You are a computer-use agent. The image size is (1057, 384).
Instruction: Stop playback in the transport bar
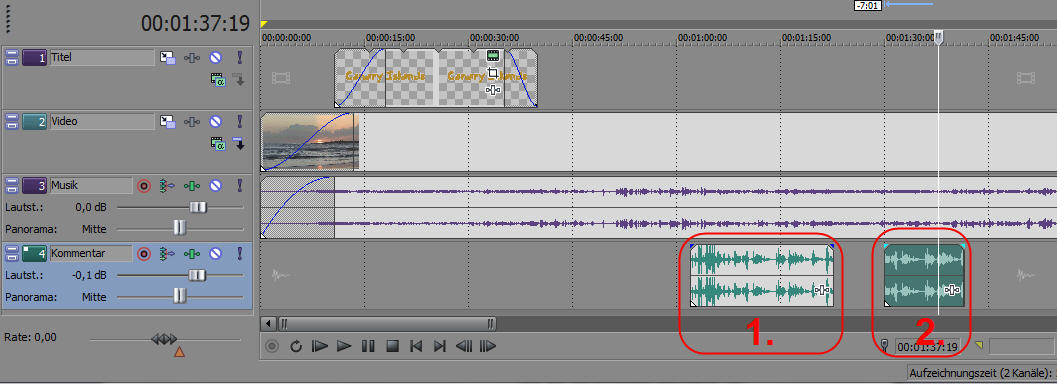[x=392, y=346]
